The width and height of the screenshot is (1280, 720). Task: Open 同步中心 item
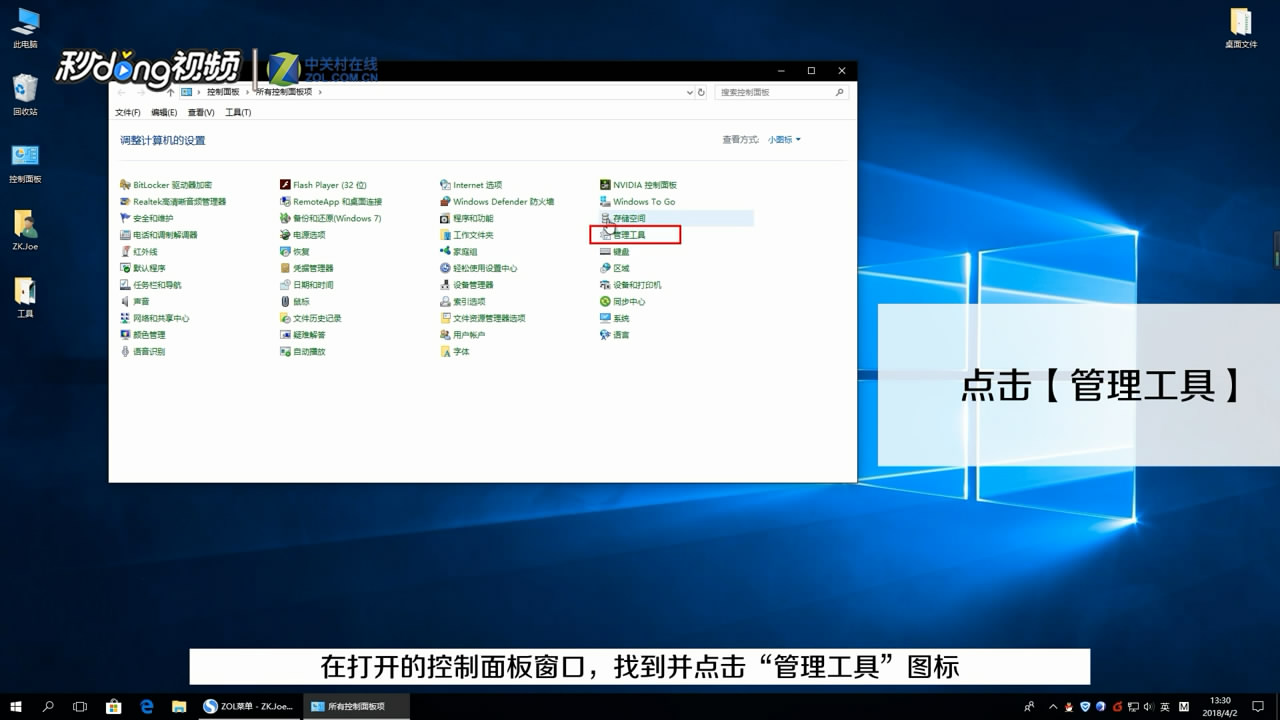623,302
